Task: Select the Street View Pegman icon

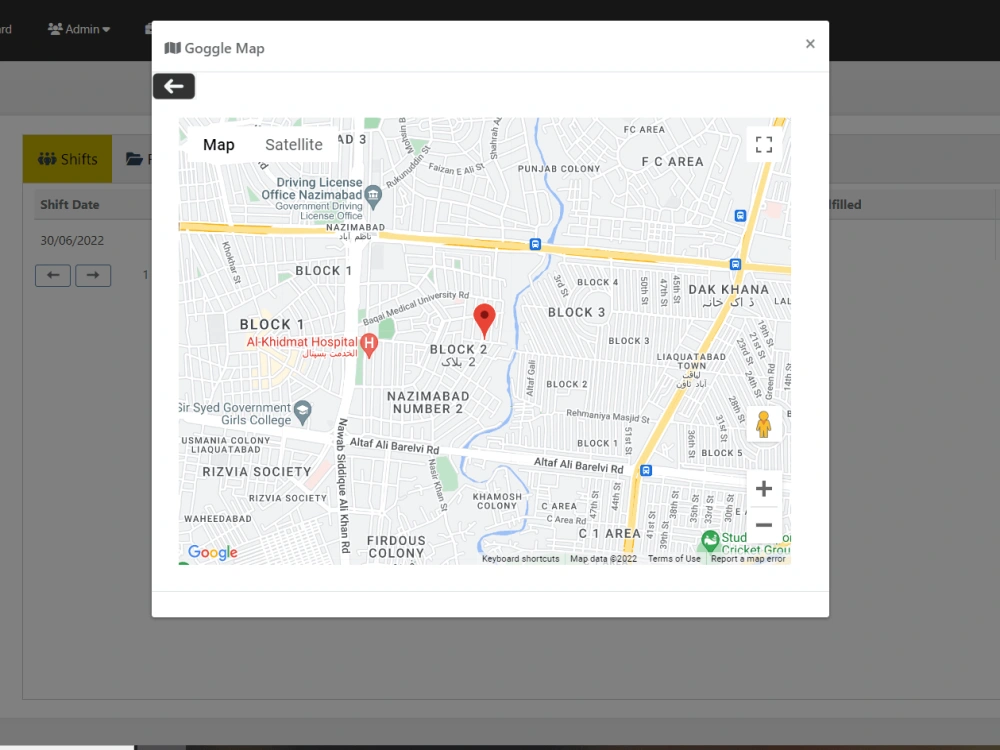Action: 764,423
